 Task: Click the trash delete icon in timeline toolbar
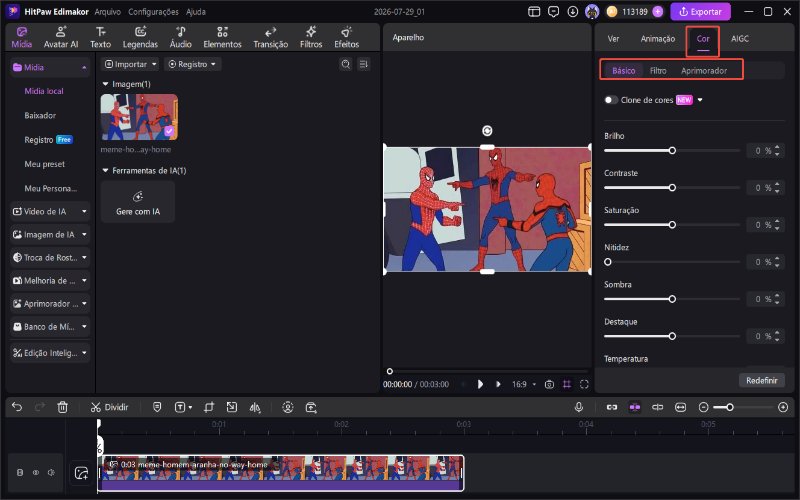click(62, 407)
